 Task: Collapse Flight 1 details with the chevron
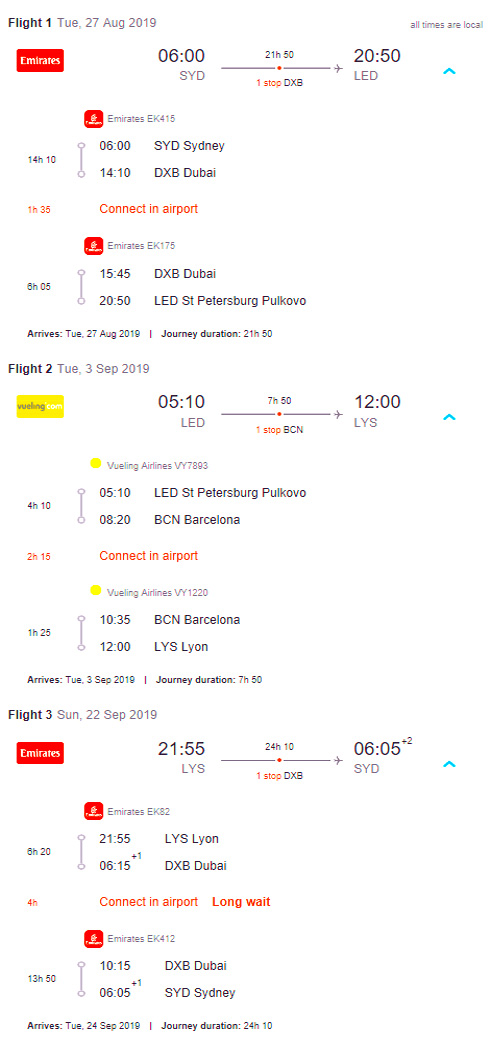(x=449, y=71)
